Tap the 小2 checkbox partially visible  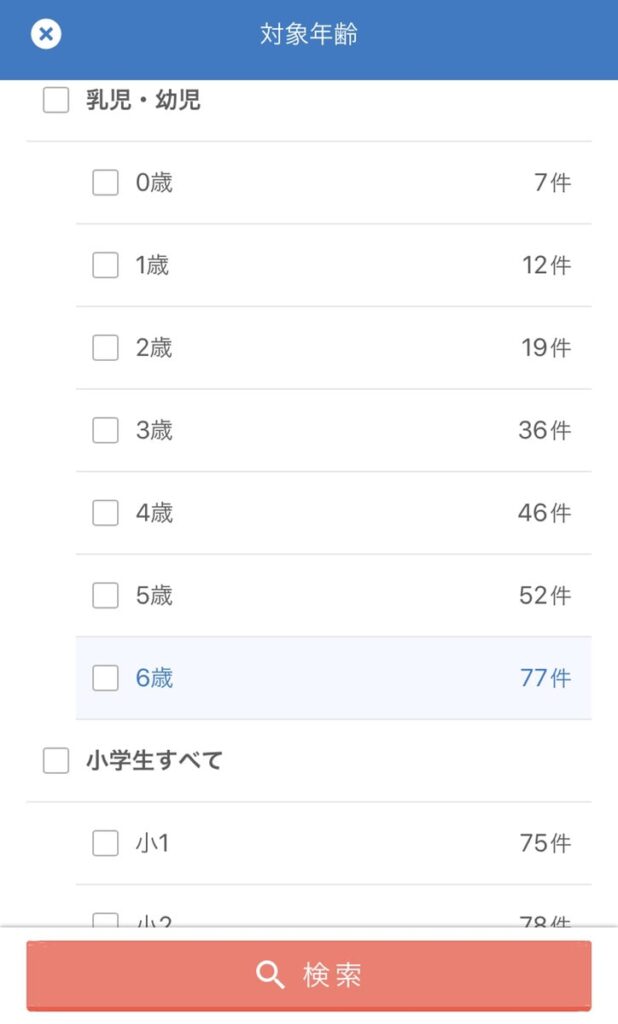(105, 920)
